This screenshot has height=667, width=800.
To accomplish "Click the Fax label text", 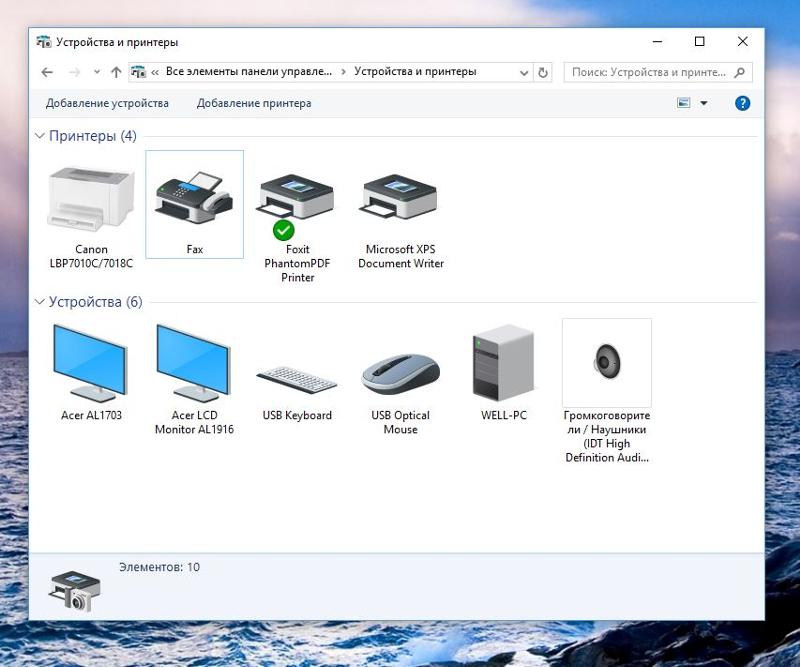I will click(x=194, y=250).
